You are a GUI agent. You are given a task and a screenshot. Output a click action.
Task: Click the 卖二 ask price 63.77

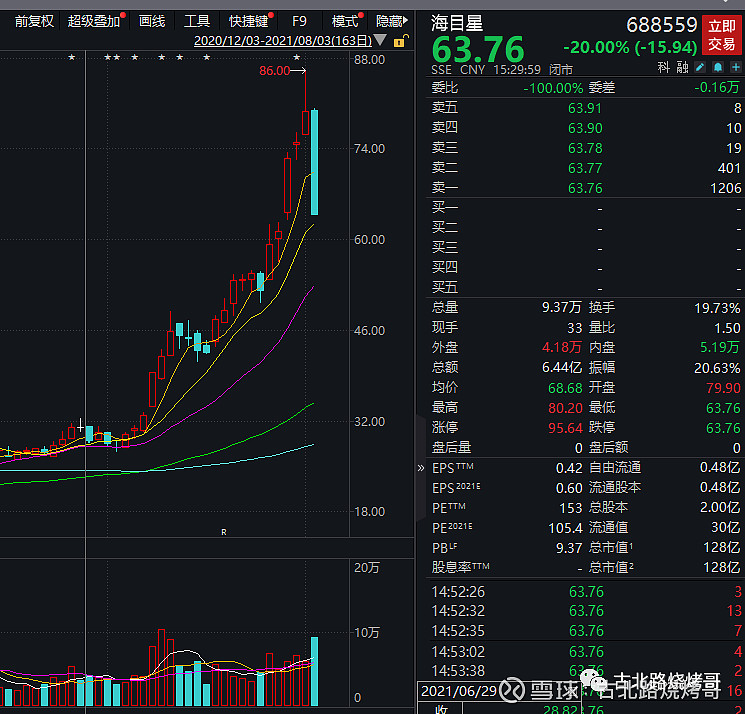(x=585, y=168)
